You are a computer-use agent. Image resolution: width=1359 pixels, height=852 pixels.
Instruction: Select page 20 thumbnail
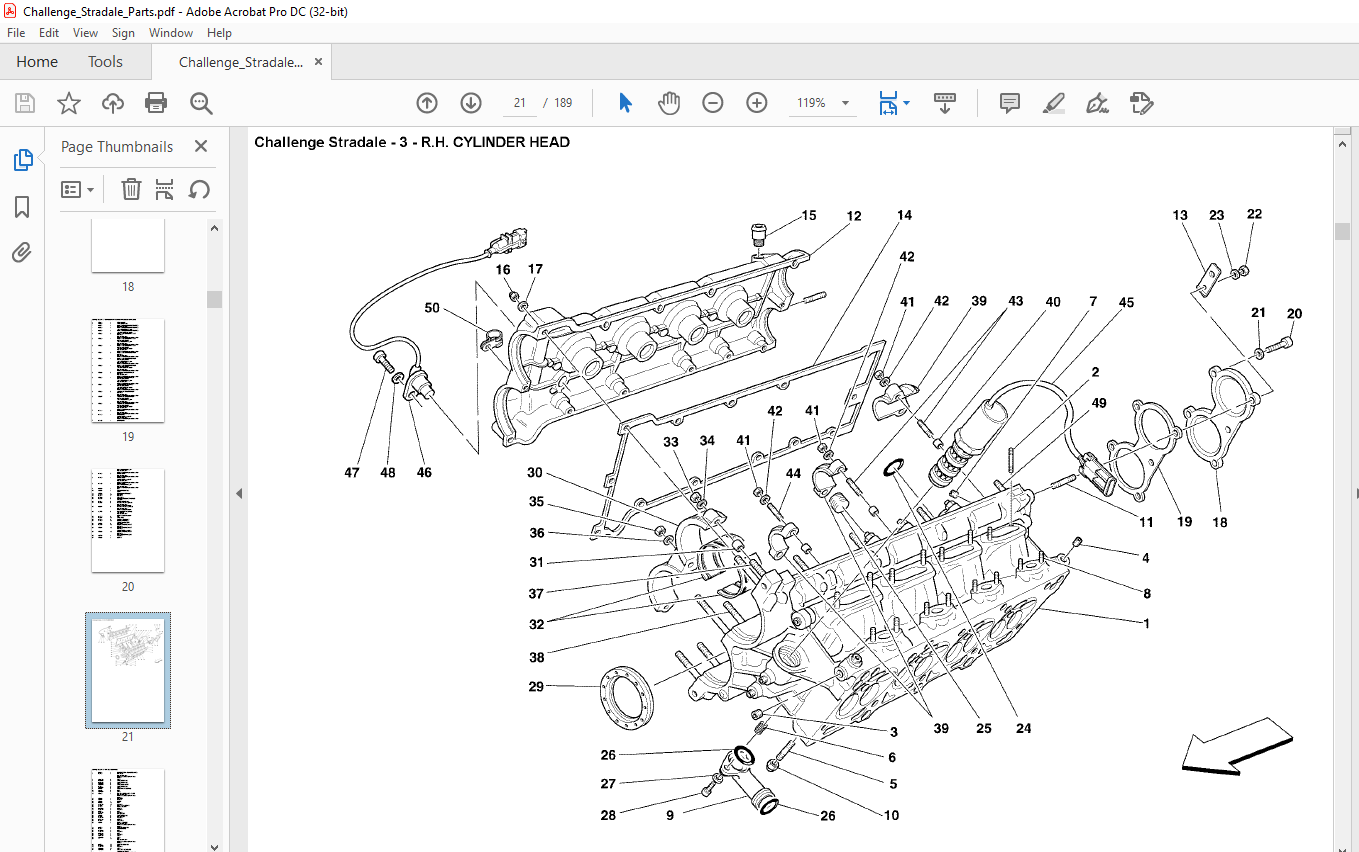[128, 521]
